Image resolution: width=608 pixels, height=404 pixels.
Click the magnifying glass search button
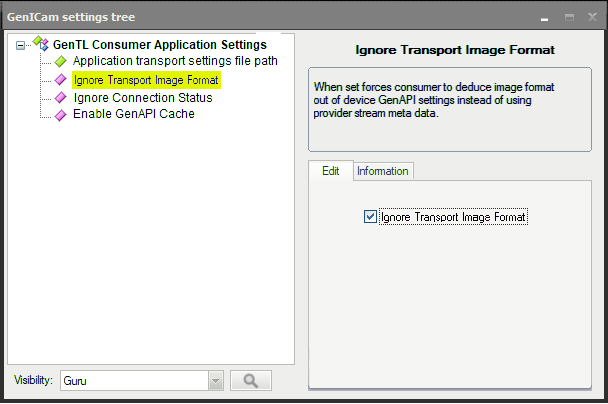pyautogui.click(x=251, y=380)
